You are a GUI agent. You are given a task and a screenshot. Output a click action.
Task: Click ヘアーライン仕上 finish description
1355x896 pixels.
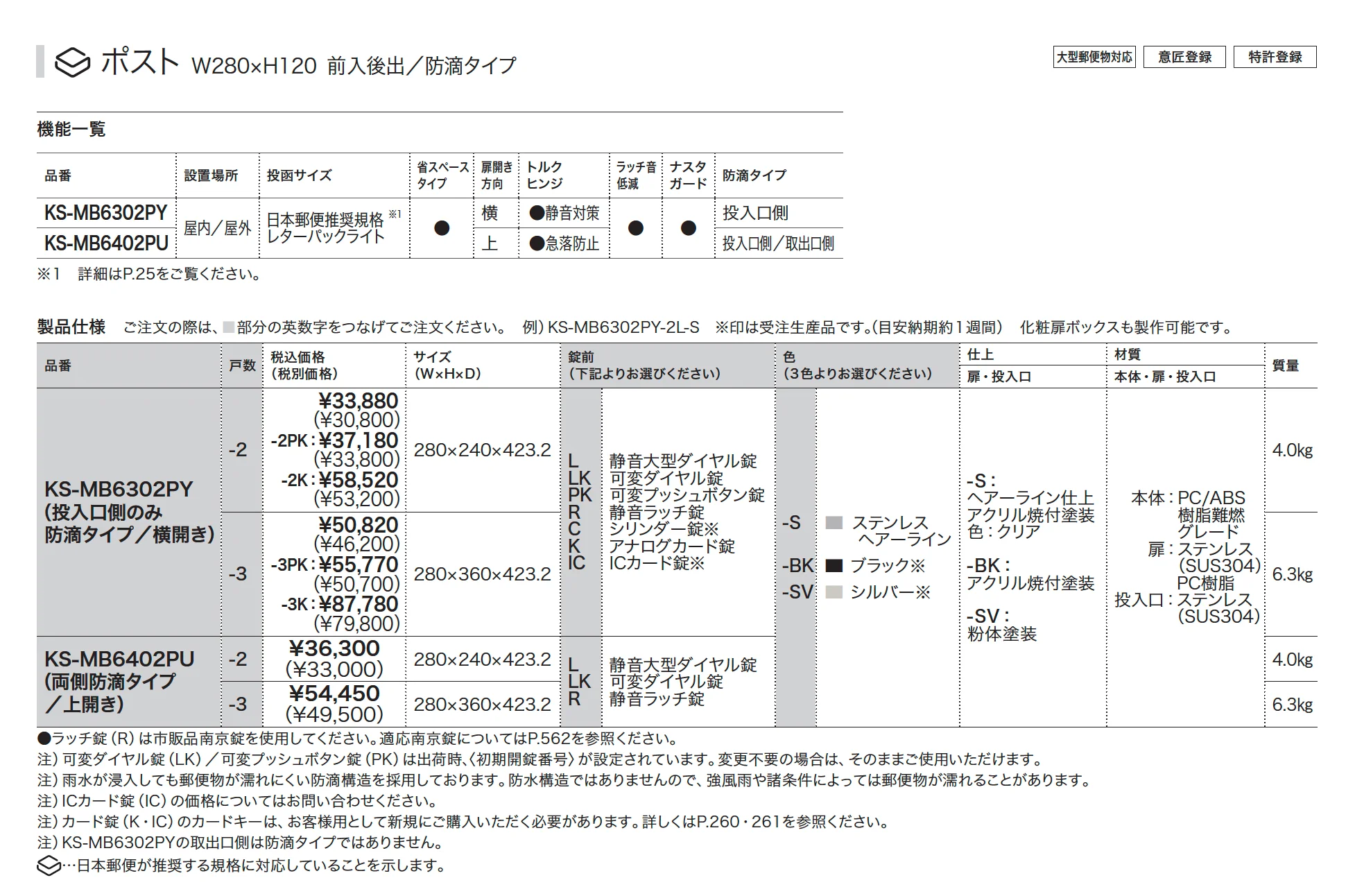(x=1030, y=498)
